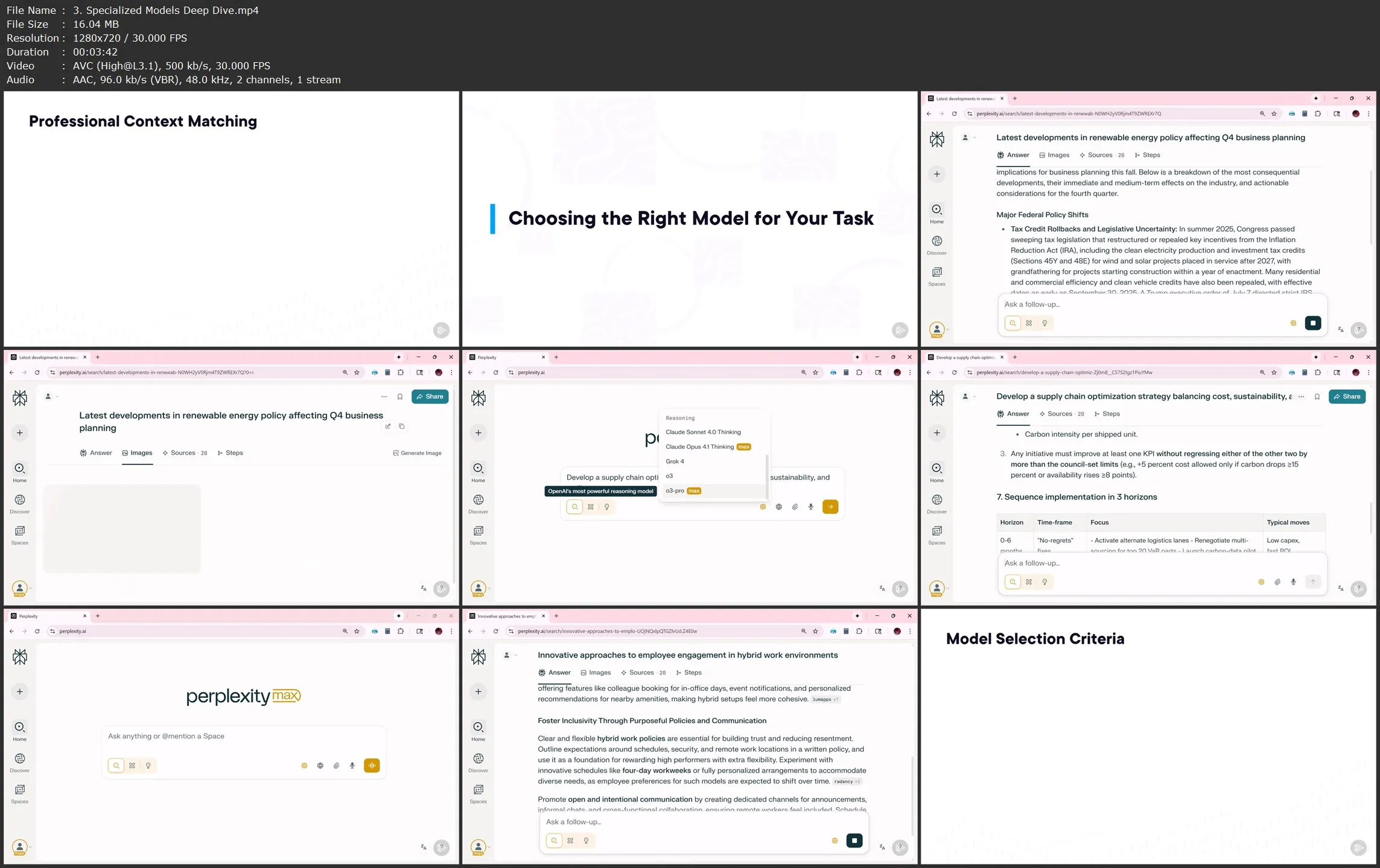Open account avatar in perplexity max home frame
The height and width of the screenshot is (868, 1380).
20,847
